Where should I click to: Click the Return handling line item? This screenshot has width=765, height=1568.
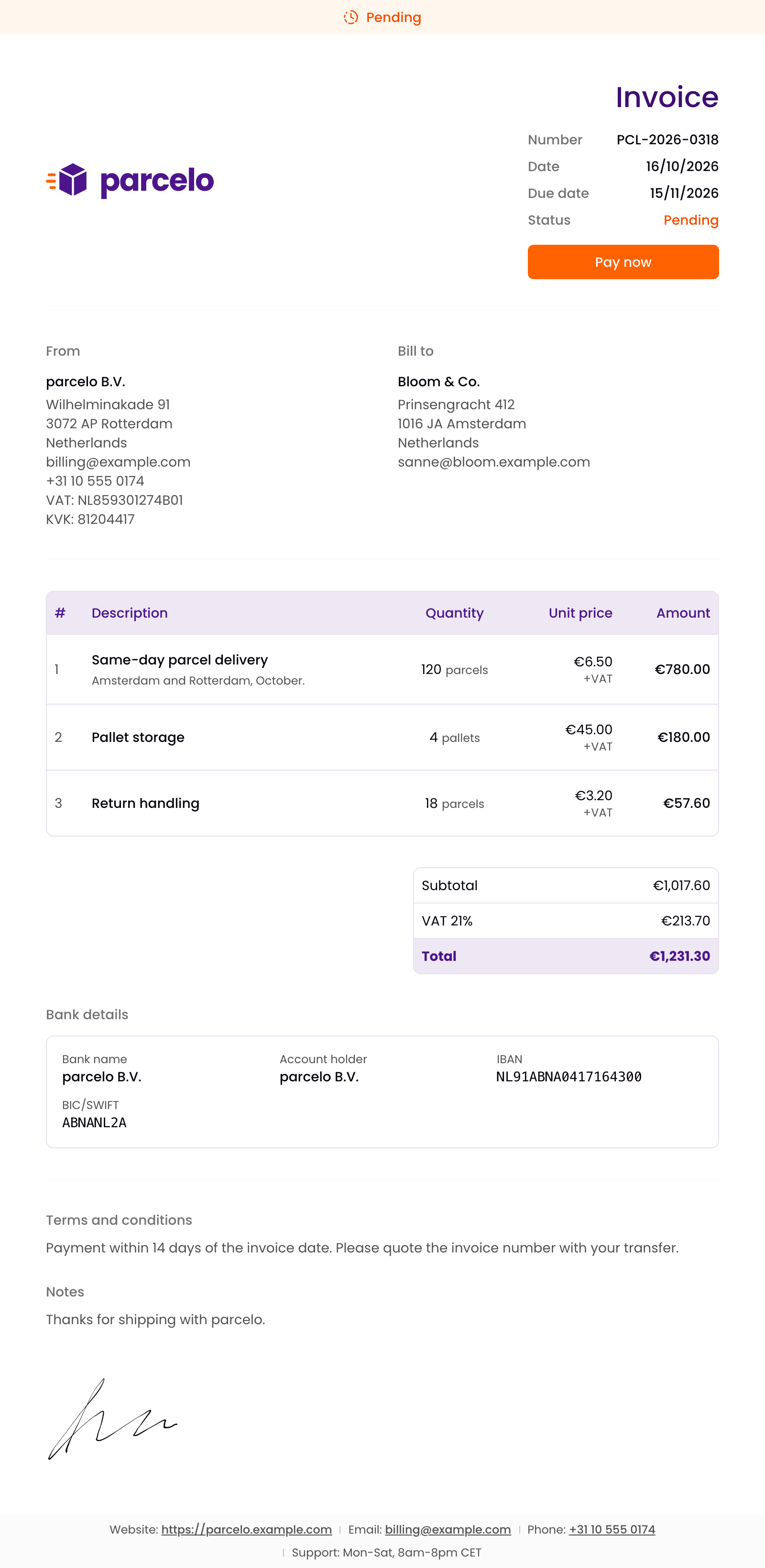tap(145, 803)
